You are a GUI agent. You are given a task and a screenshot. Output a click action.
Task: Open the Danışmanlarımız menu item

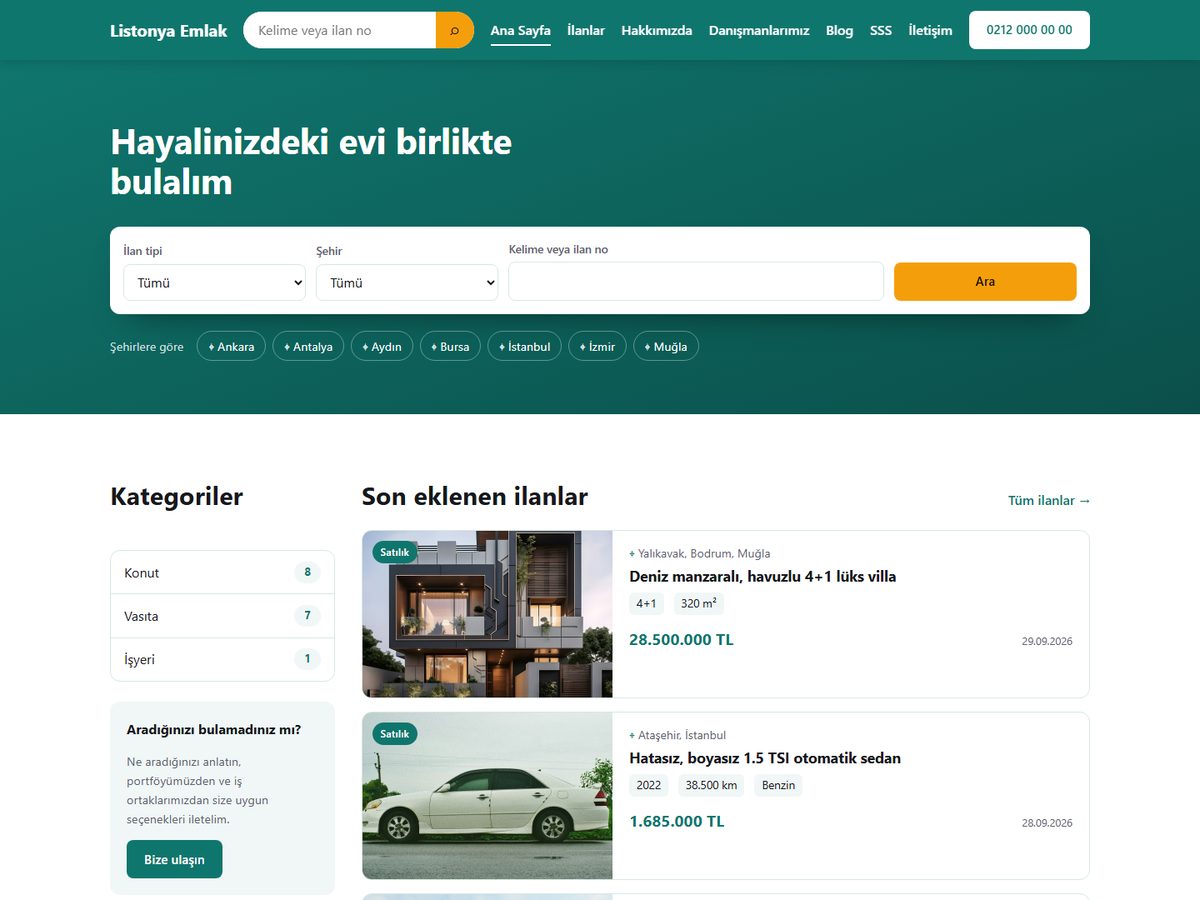(759, 30)
